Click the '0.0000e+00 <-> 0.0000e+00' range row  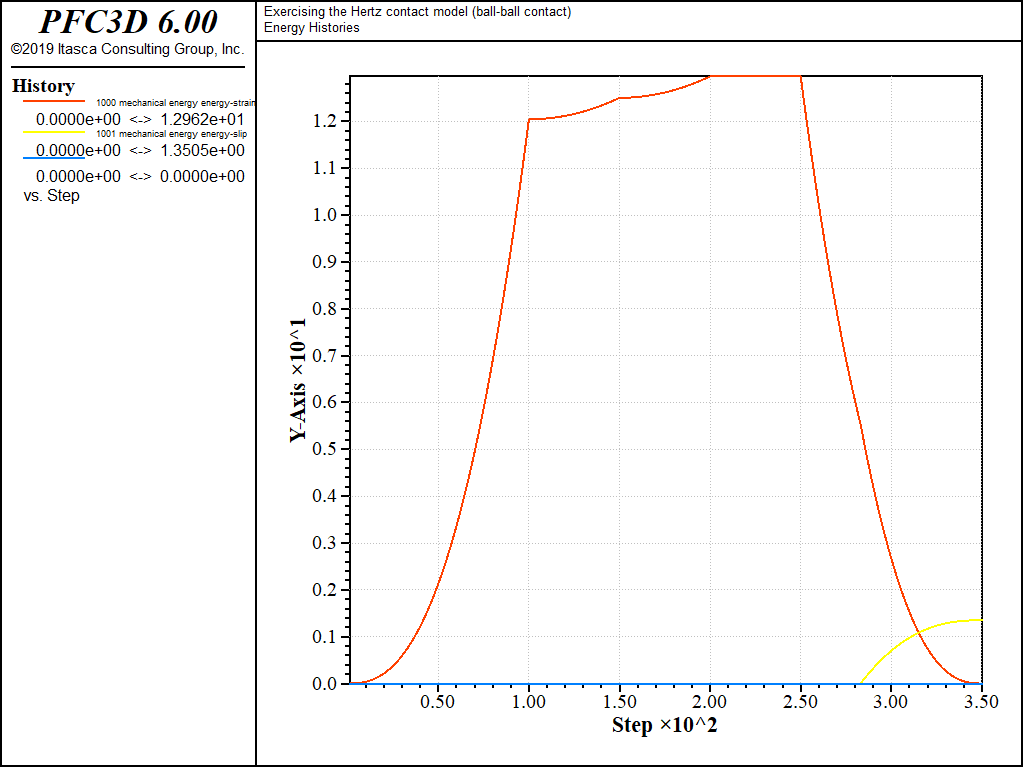point(140,176)
